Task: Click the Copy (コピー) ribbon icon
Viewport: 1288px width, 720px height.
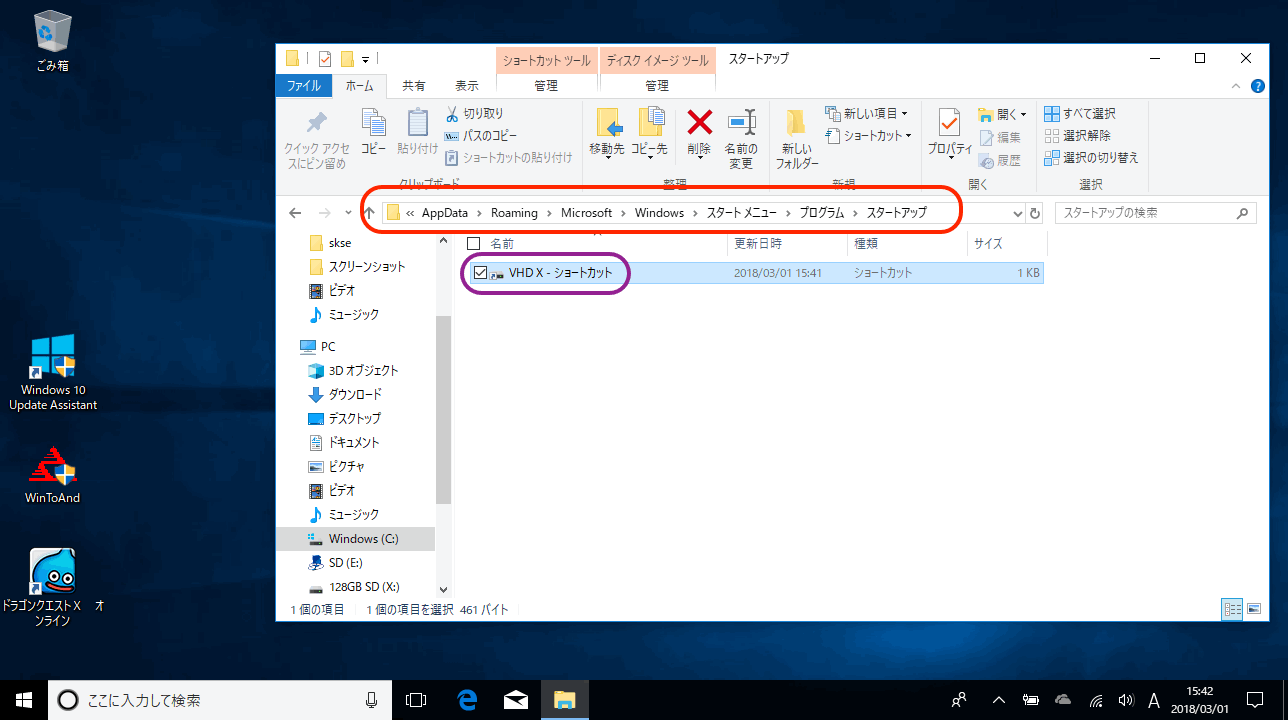Action: (373, 124)
